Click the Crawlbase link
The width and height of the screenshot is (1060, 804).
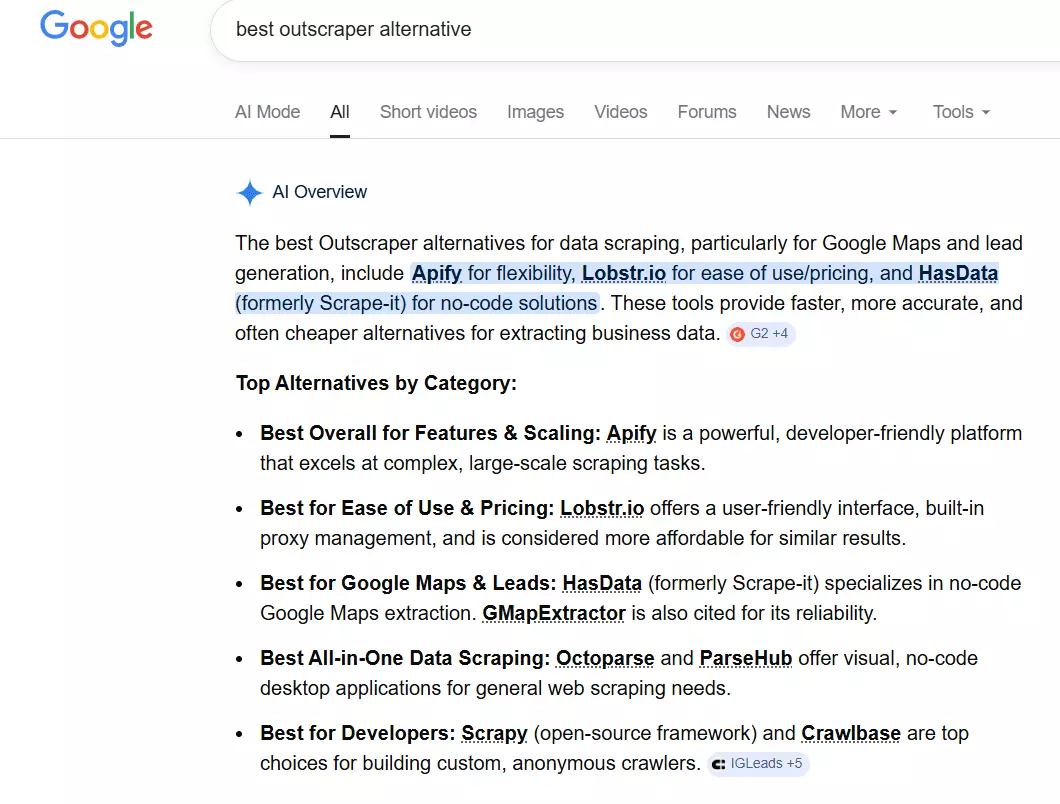851,733
